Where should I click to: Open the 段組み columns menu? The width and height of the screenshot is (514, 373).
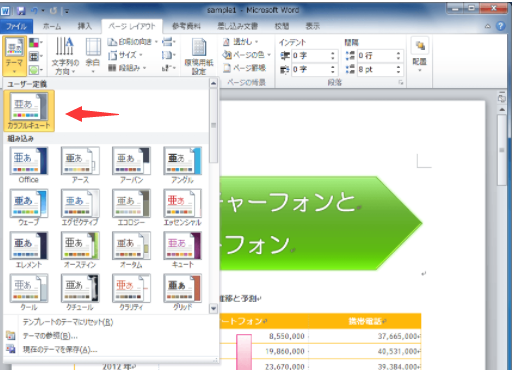(x=127, y=68)
